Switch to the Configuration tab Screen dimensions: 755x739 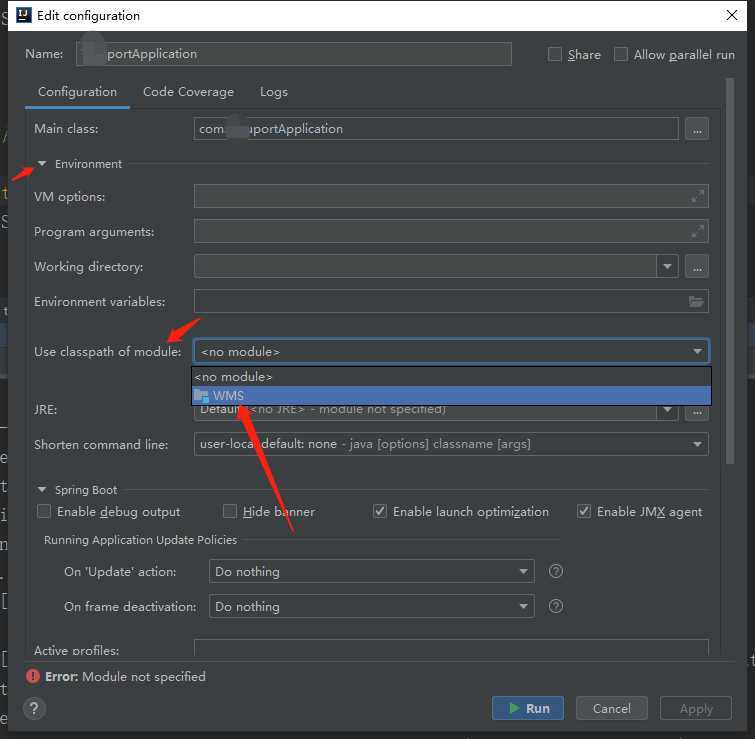(x=78, y=92)
